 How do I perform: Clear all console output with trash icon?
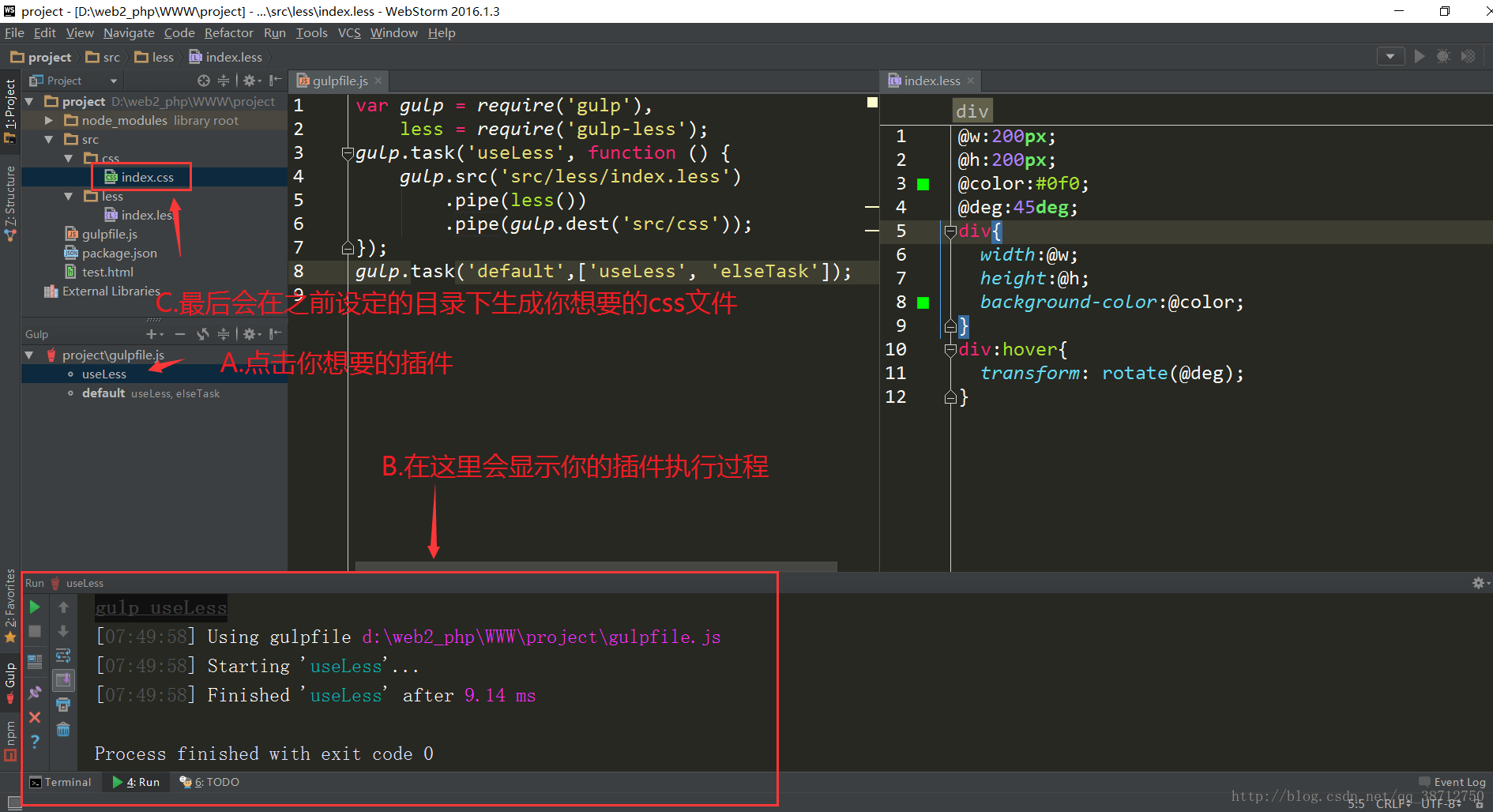coord(63,729)
